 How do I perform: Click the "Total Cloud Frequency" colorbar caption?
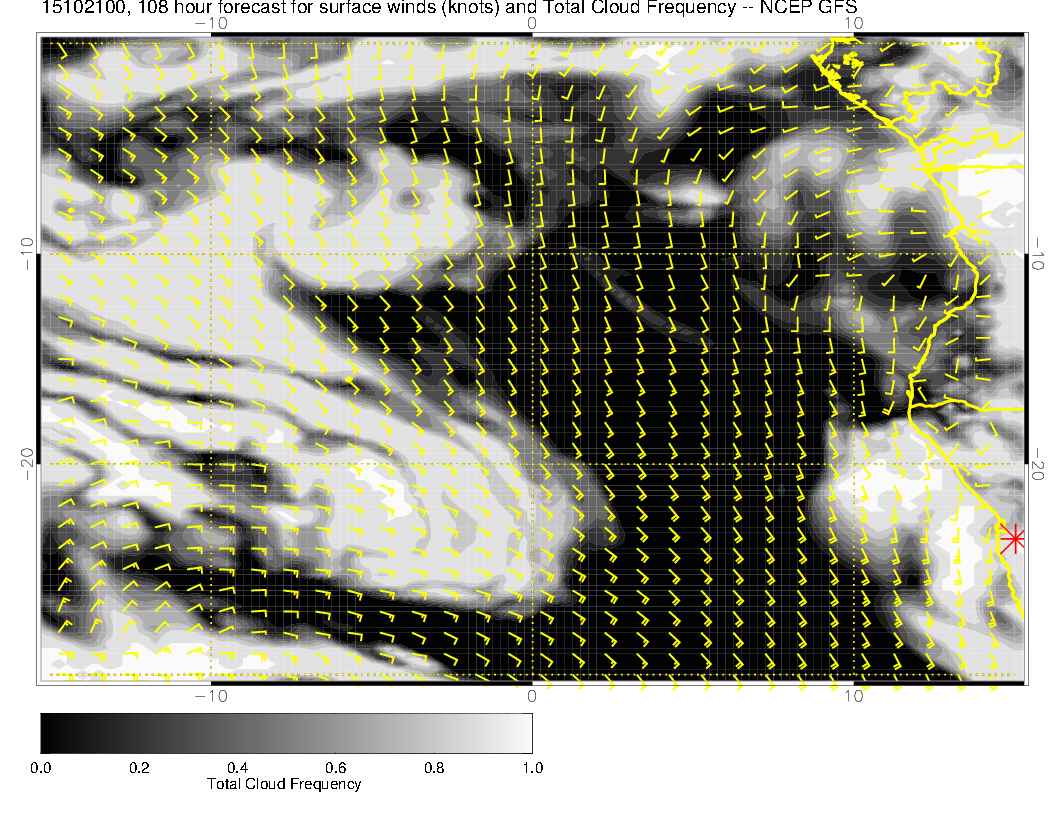click(284, 784)
